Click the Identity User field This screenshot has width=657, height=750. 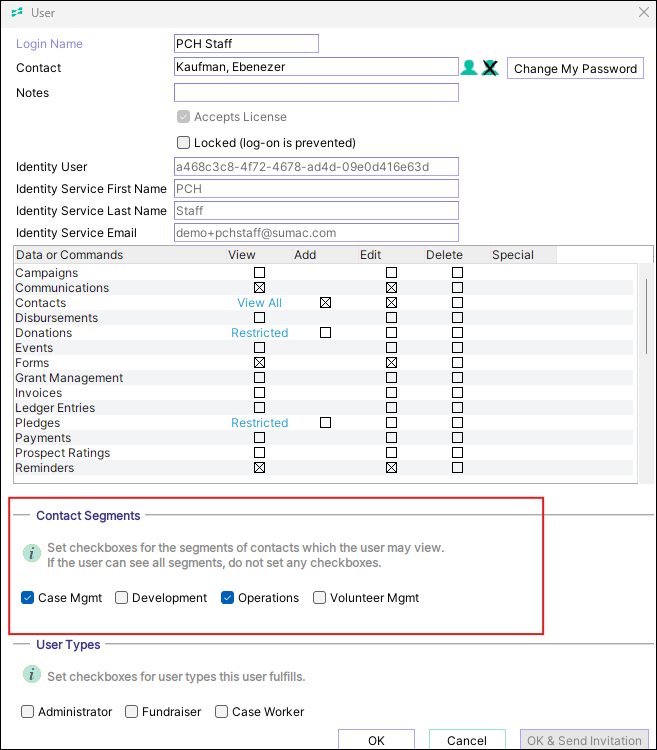[316, 166]
